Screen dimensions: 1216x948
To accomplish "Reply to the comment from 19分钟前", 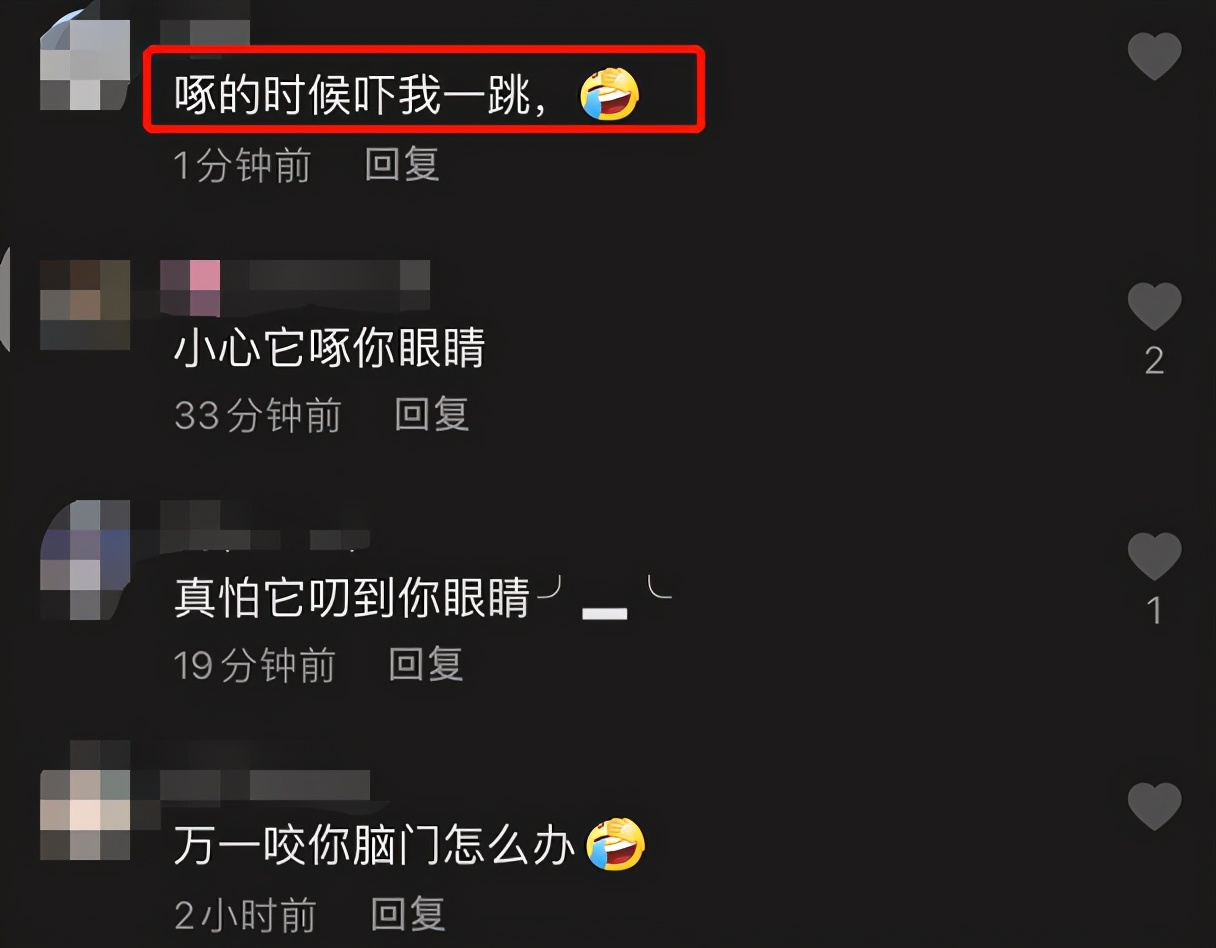I will tap(426, 665).
